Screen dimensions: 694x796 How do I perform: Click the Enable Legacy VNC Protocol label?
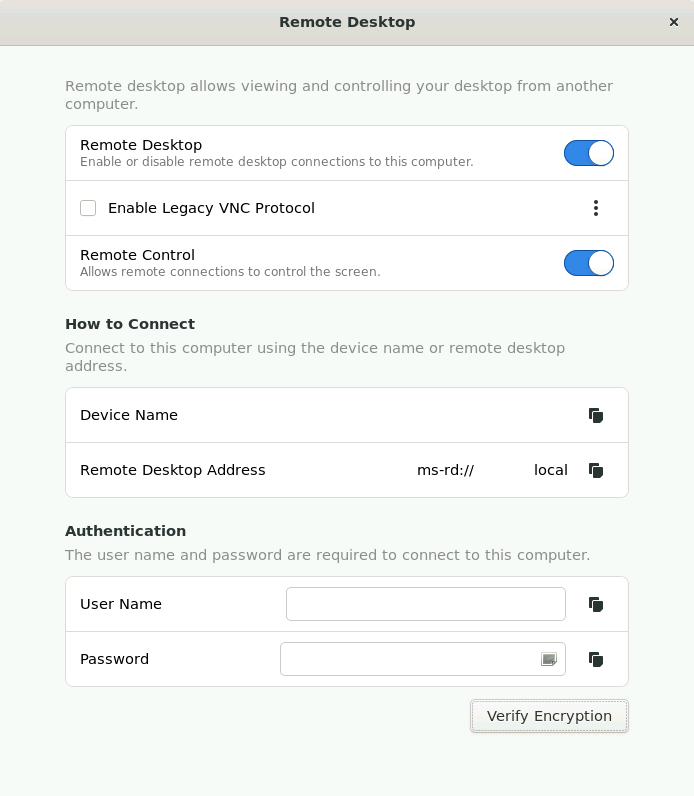pos(211,208)
